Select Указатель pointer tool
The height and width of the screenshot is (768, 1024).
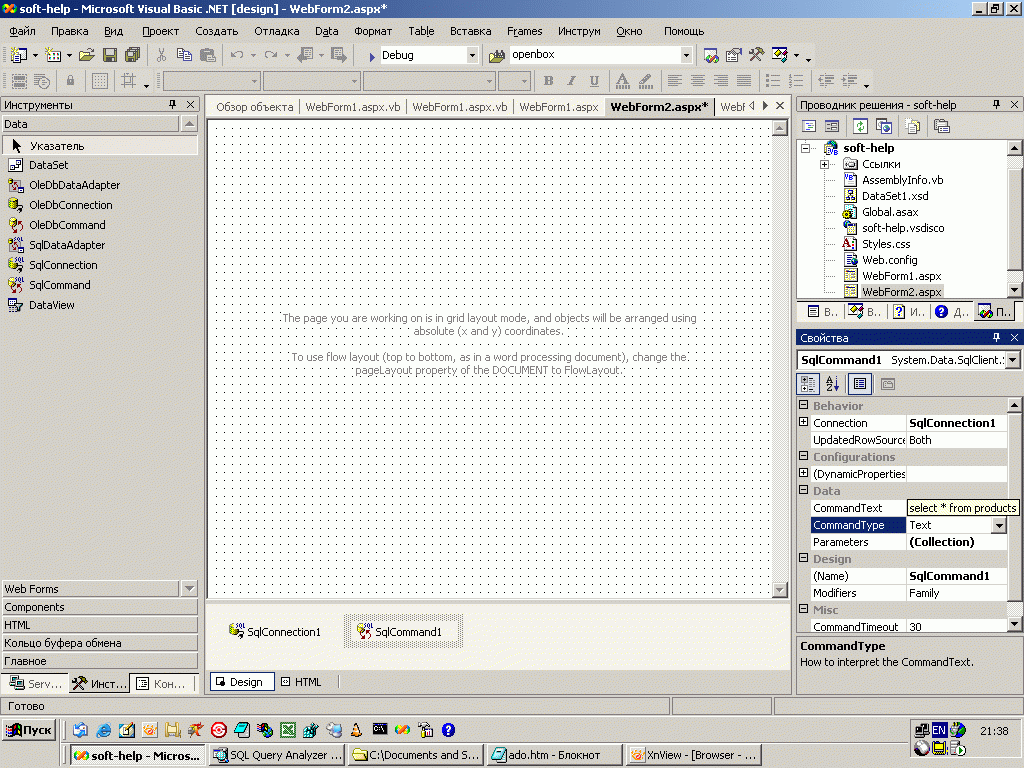pyautogui.click(x=99, y=146)
